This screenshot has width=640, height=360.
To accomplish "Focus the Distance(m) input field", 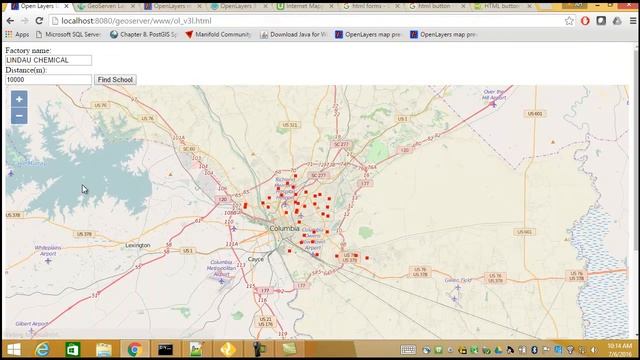I will pos(49,80).
